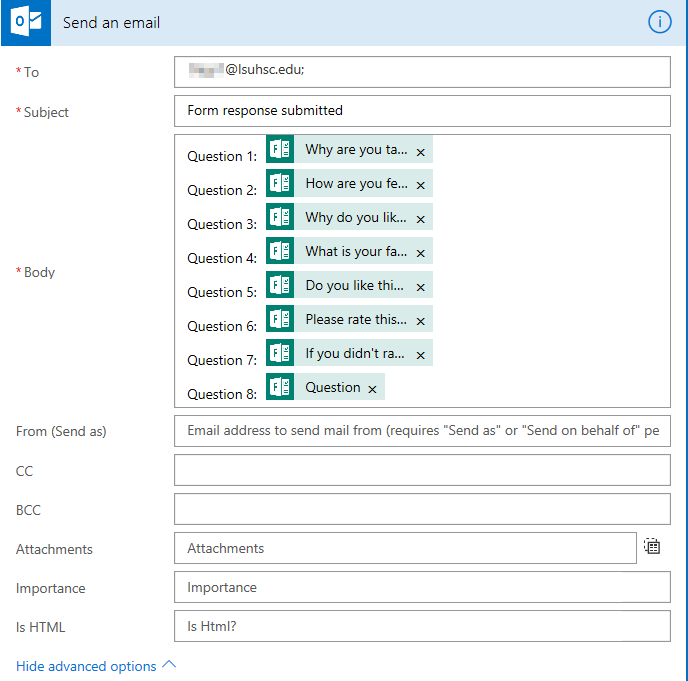Collapse with Hide advanced options link
This screenshot has height=681, width=688.
(95, 666)
